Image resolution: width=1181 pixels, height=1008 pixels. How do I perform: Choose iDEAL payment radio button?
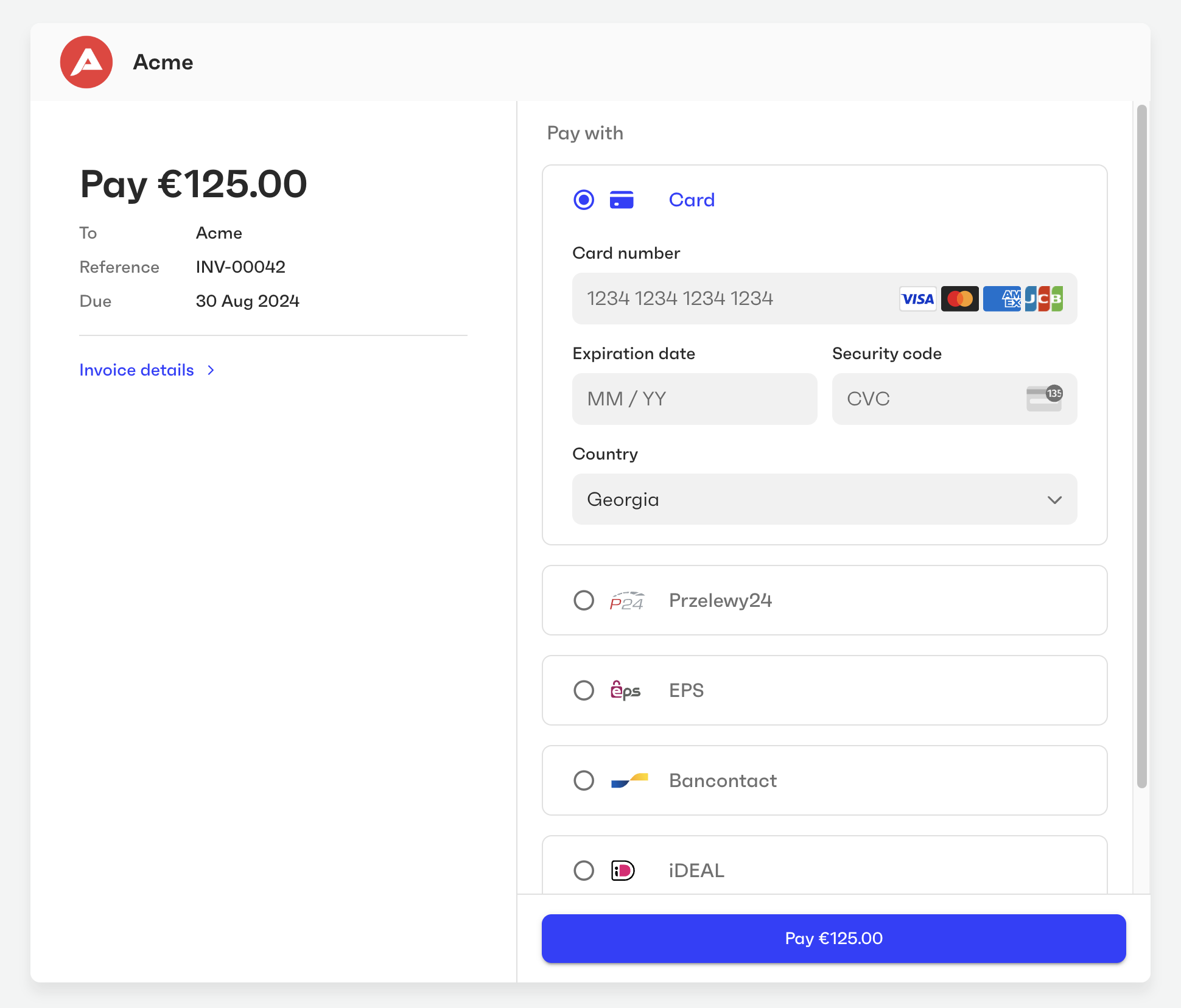pyautogui.click(x=584, y=870)
